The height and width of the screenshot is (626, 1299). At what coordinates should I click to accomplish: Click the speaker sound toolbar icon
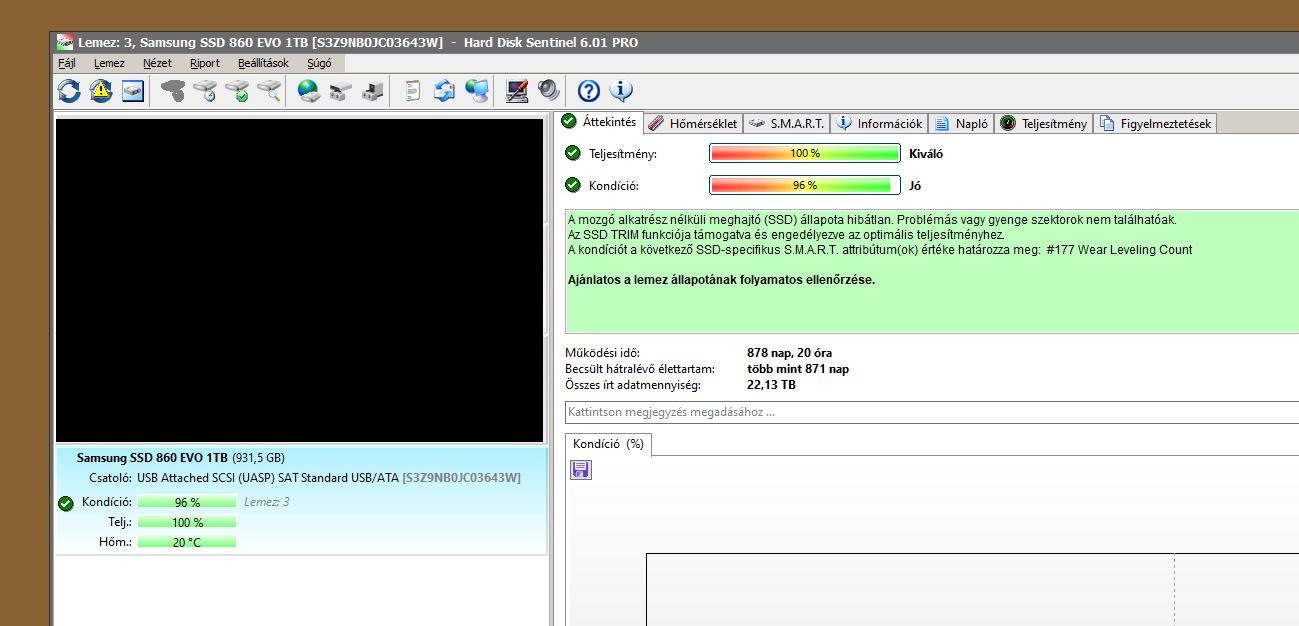tap(549, 91)
